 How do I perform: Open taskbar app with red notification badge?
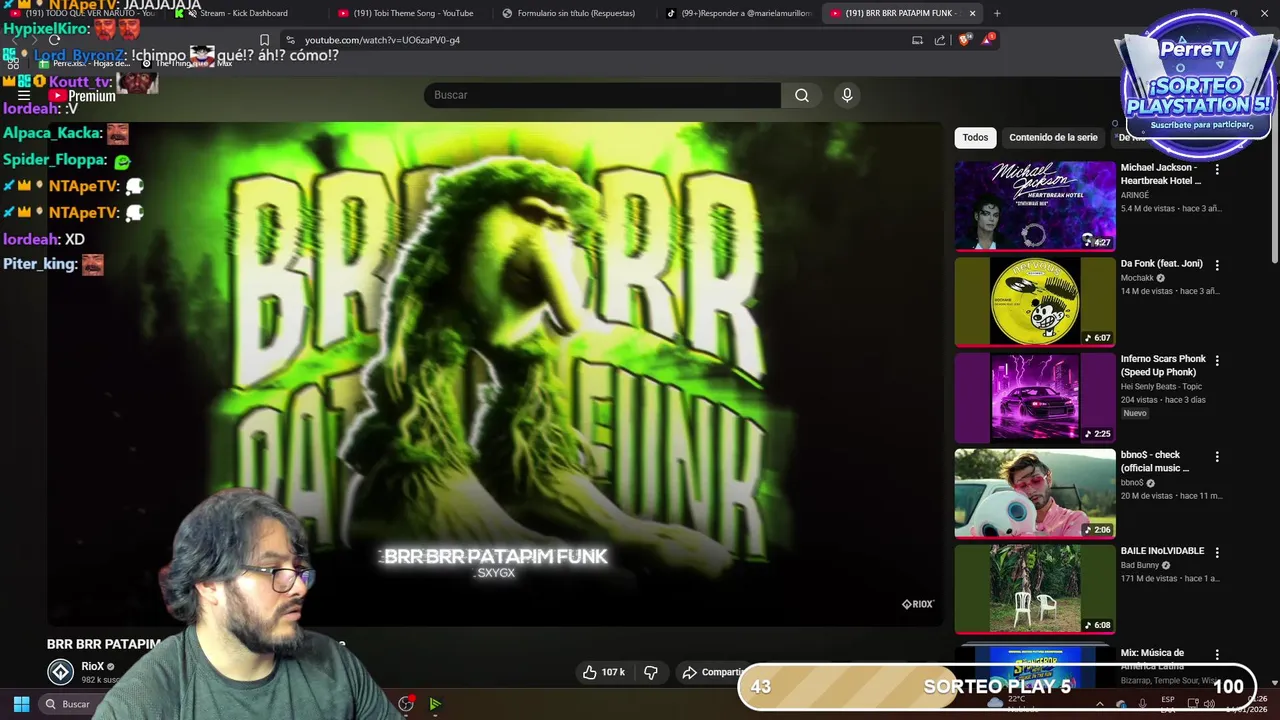pos(406,704)
